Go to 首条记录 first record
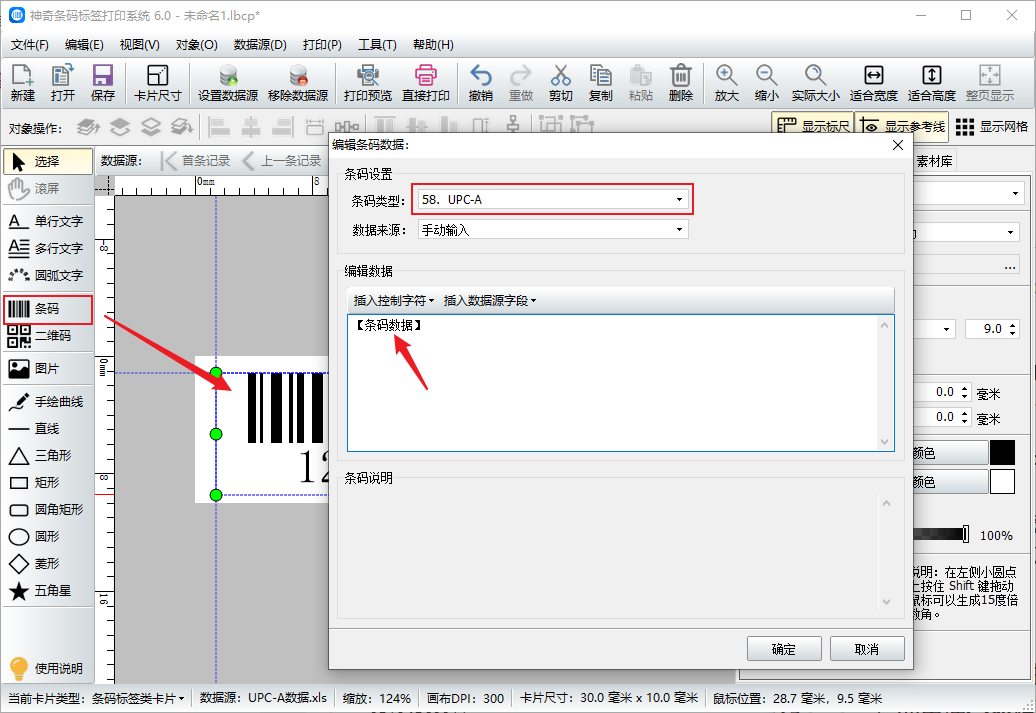Viewport: 1036px width, 713px height. click(196, 161)
